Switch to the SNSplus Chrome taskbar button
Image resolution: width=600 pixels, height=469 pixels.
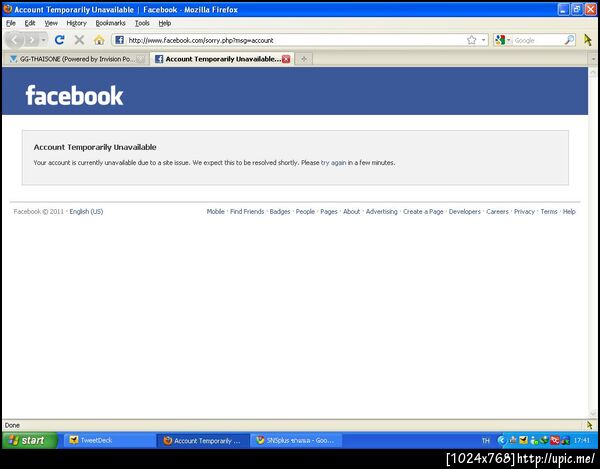(x=296, y=440)
